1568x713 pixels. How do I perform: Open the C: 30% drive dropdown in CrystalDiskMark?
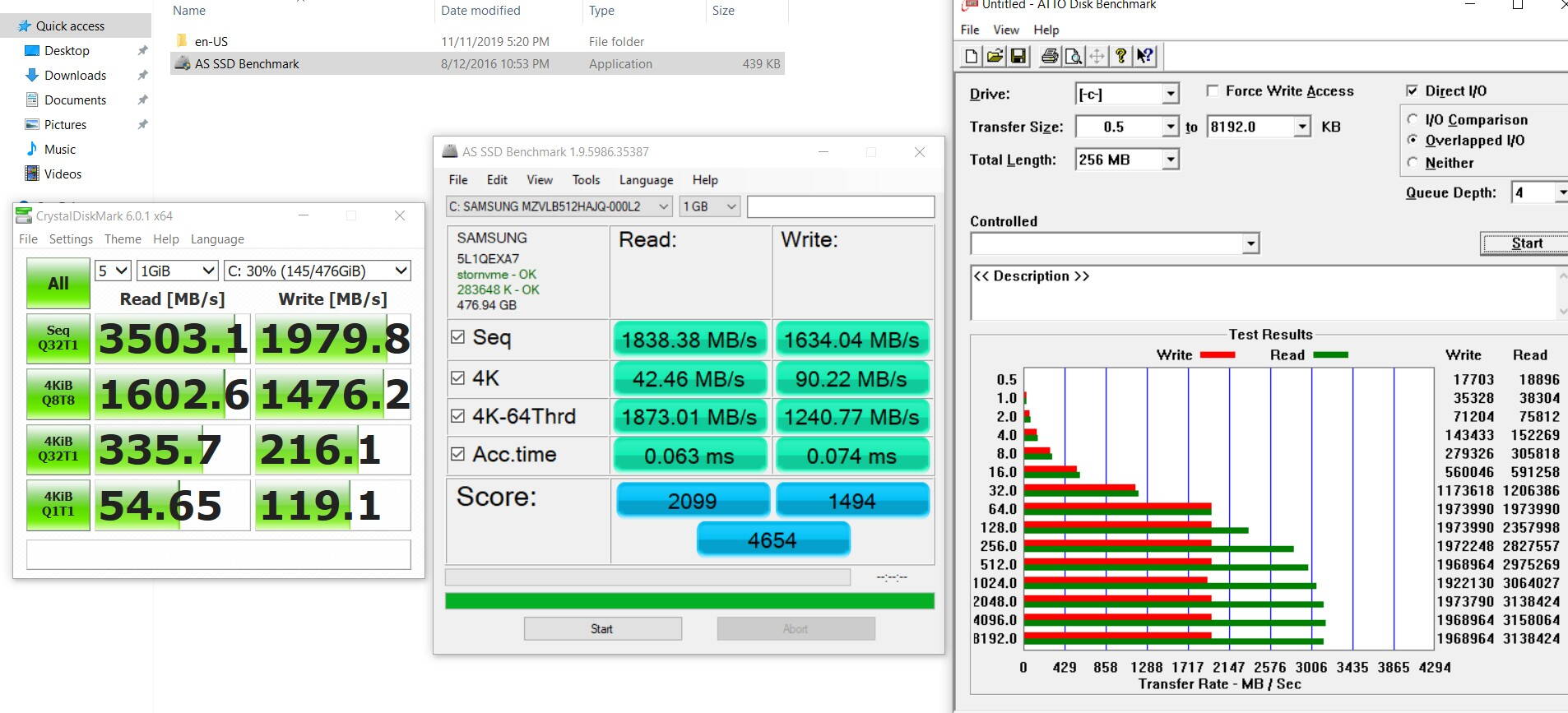click(x=318, y=271)
